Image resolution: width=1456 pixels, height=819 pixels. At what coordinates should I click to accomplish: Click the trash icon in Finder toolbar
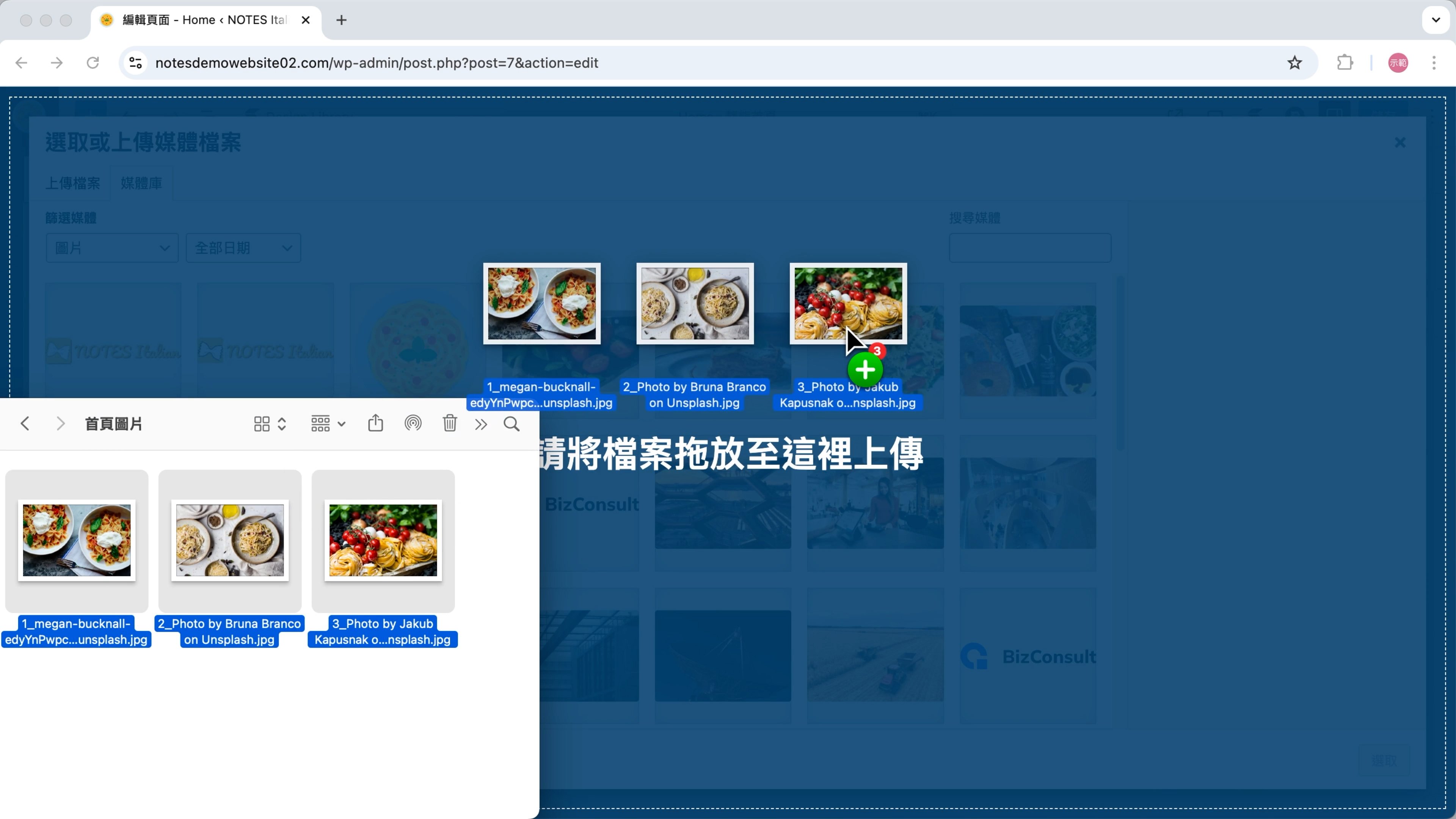pyautogui.click(x=449, y=424)
